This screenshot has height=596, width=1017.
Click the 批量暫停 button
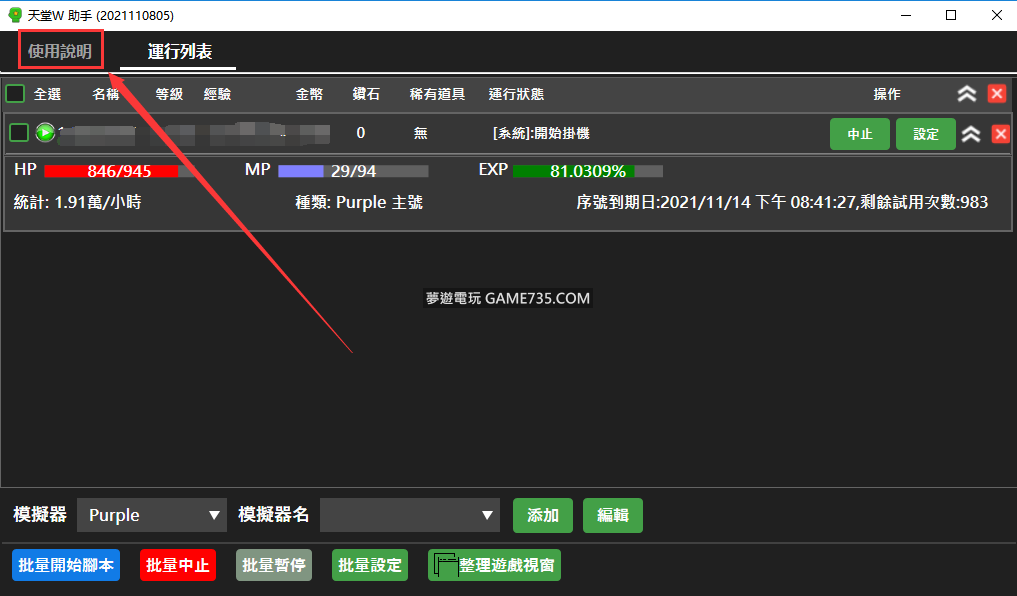(274, 565)
